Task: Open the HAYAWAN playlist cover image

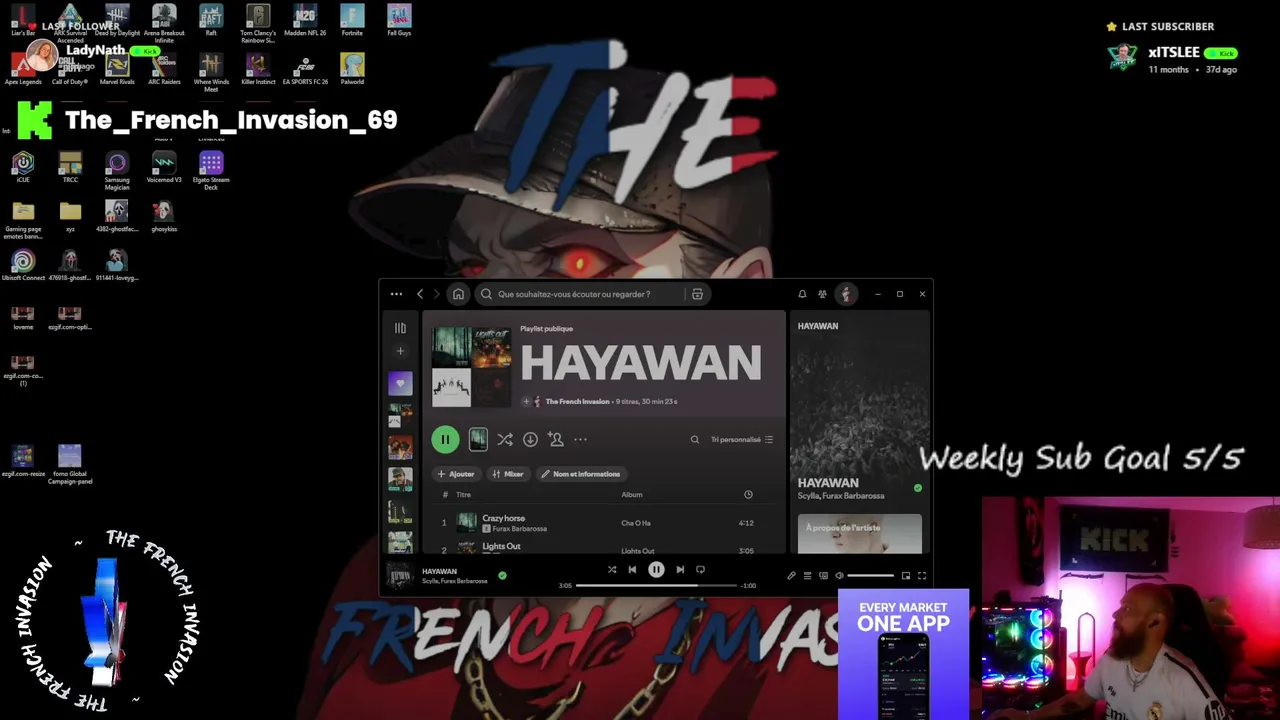Action: (471, 367)
